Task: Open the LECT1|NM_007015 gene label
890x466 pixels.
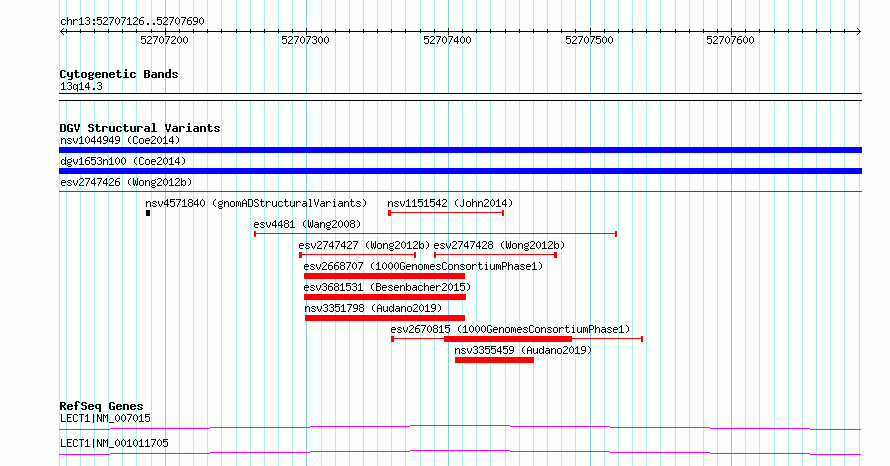Action: coord(106,418)
